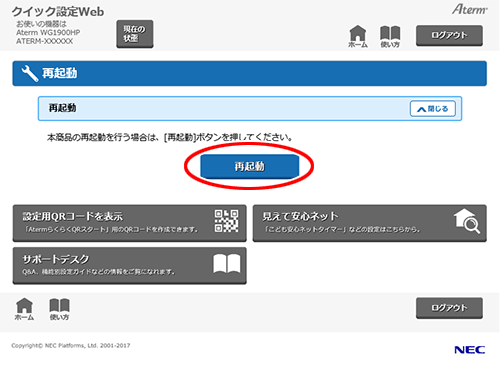The image size is (500, 368).
Task: Click the top ログアウト button
Action: pos(449,35)
